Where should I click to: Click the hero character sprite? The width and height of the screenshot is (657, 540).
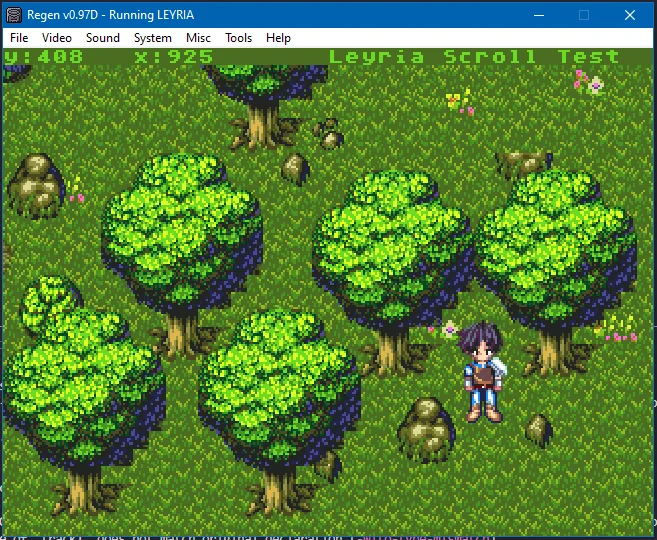(x=482, y=372)
